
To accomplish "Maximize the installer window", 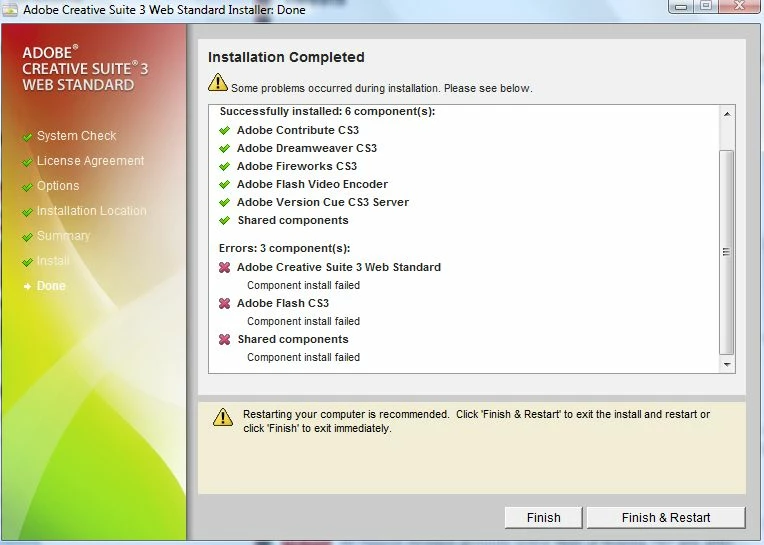I will [x=706, y=6].
